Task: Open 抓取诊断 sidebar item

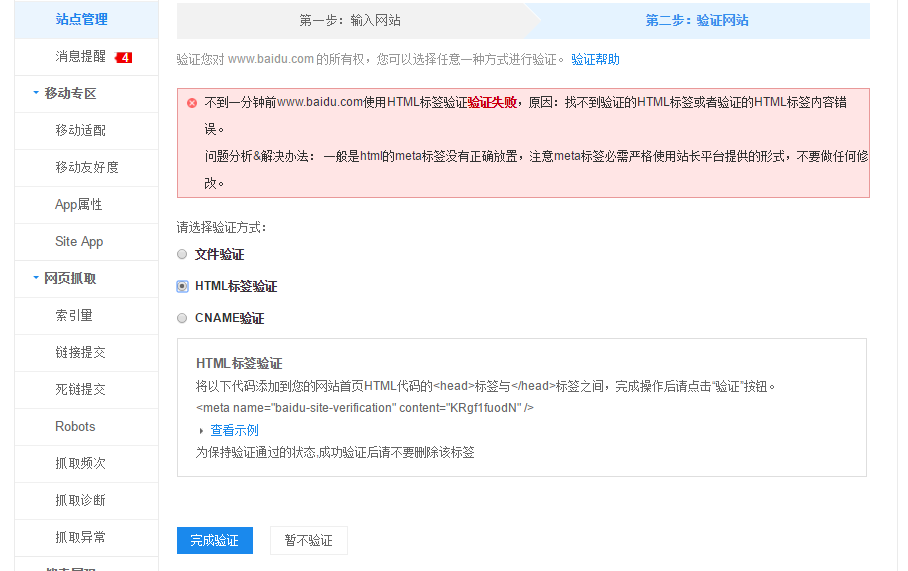Action: (80, 500)
